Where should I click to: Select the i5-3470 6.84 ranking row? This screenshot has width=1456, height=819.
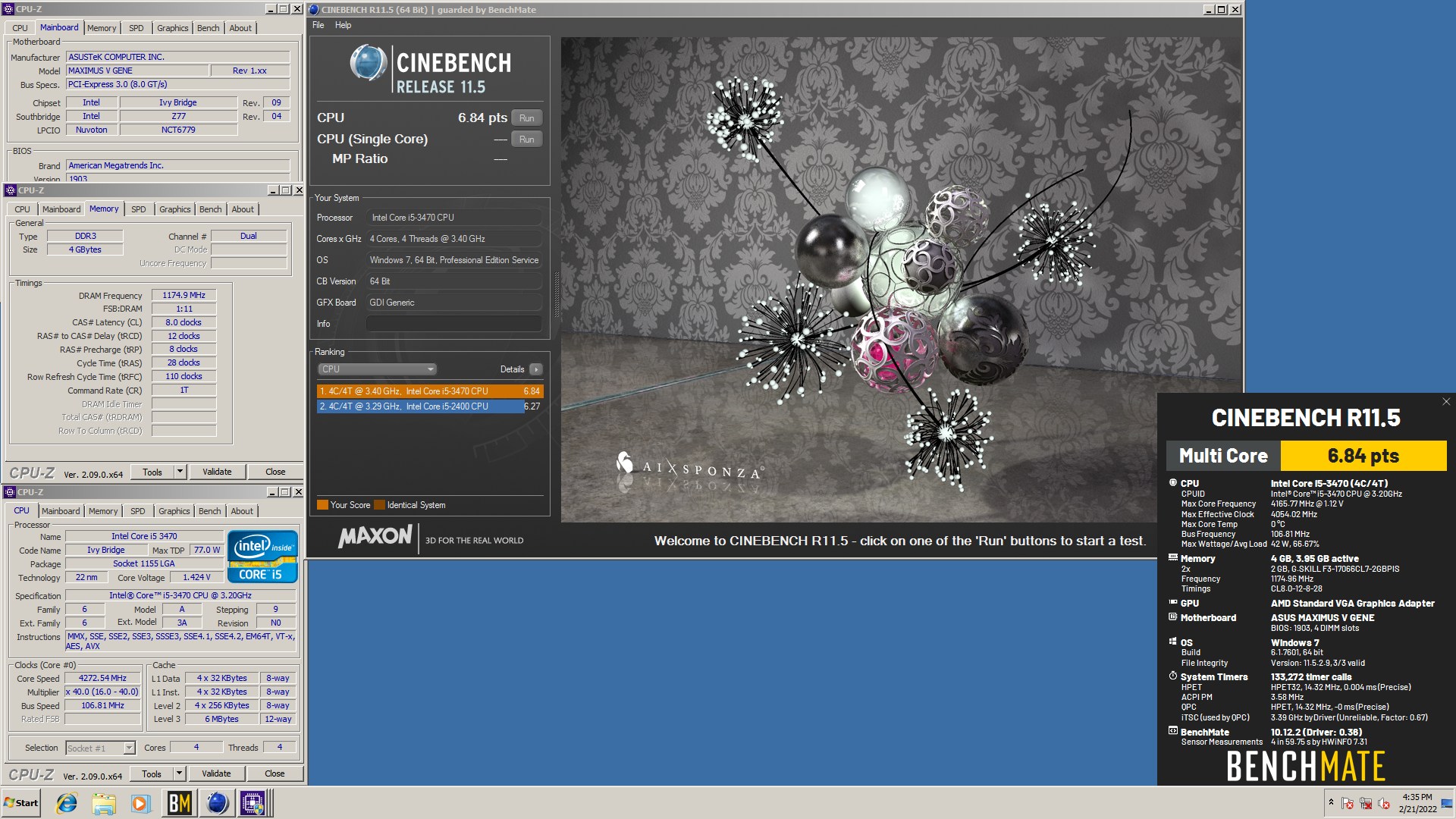click(430, 391)
